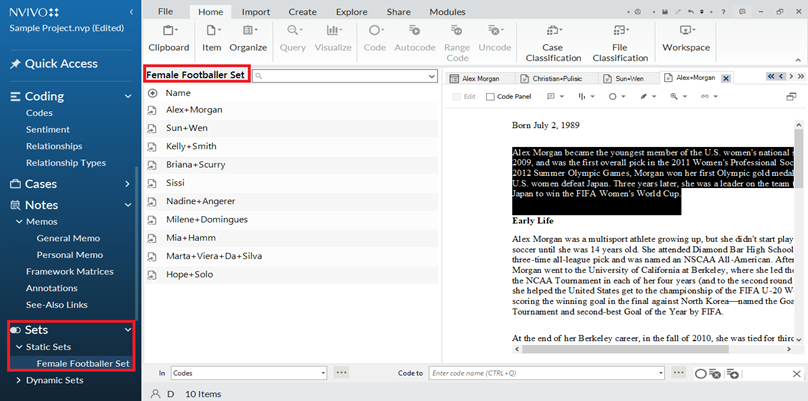Click the add icon beside Name header
The image size is (808, 401).
(x=152, y=92)
